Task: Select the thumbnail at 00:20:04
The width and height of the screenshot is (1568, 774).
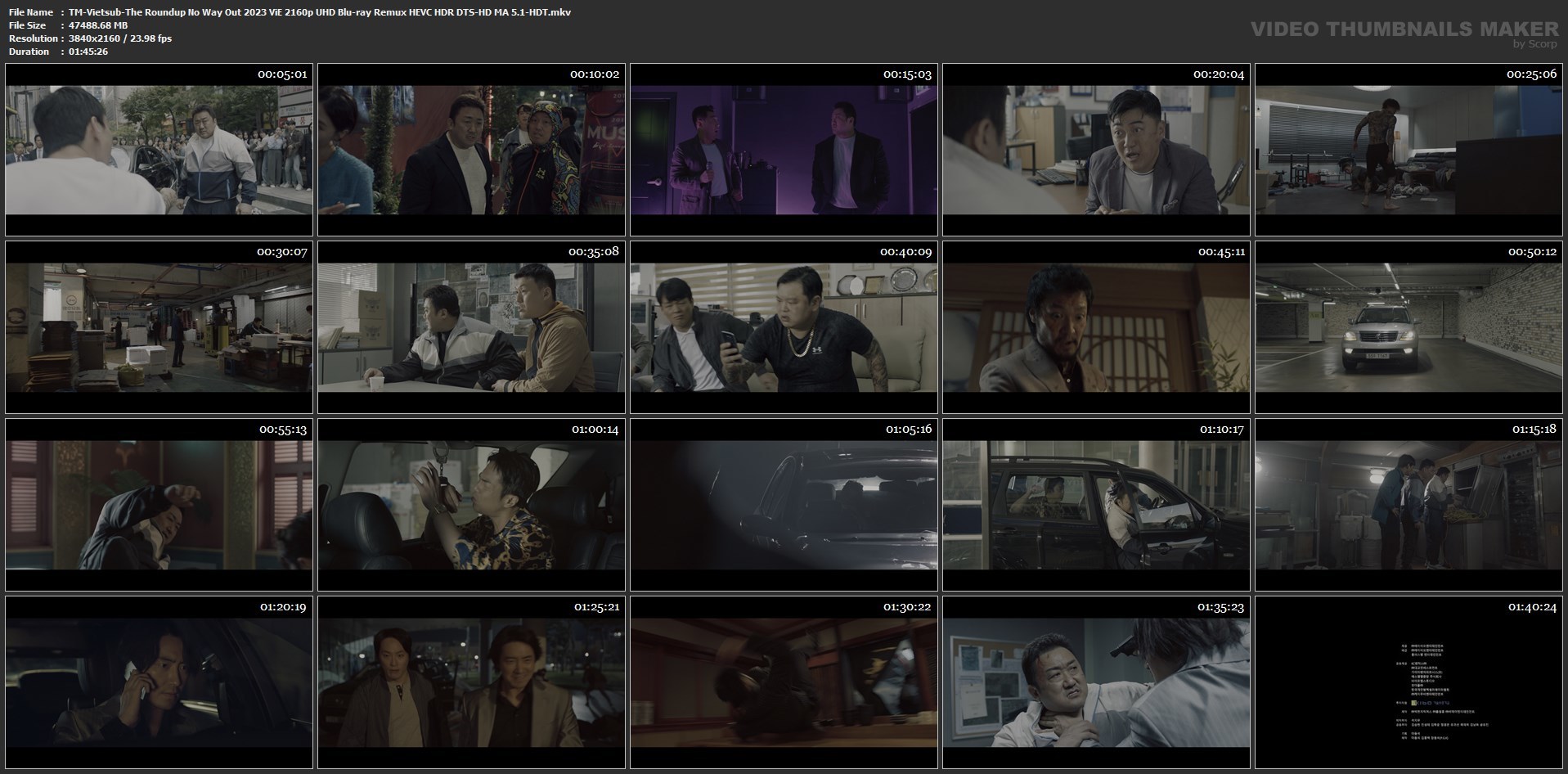Action: (1096, 150)
